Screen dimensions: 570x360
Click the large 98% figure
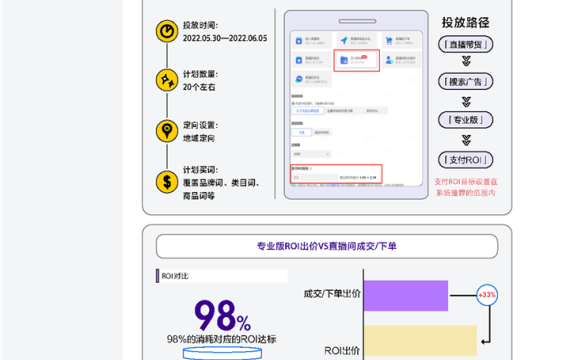[222, 316]
